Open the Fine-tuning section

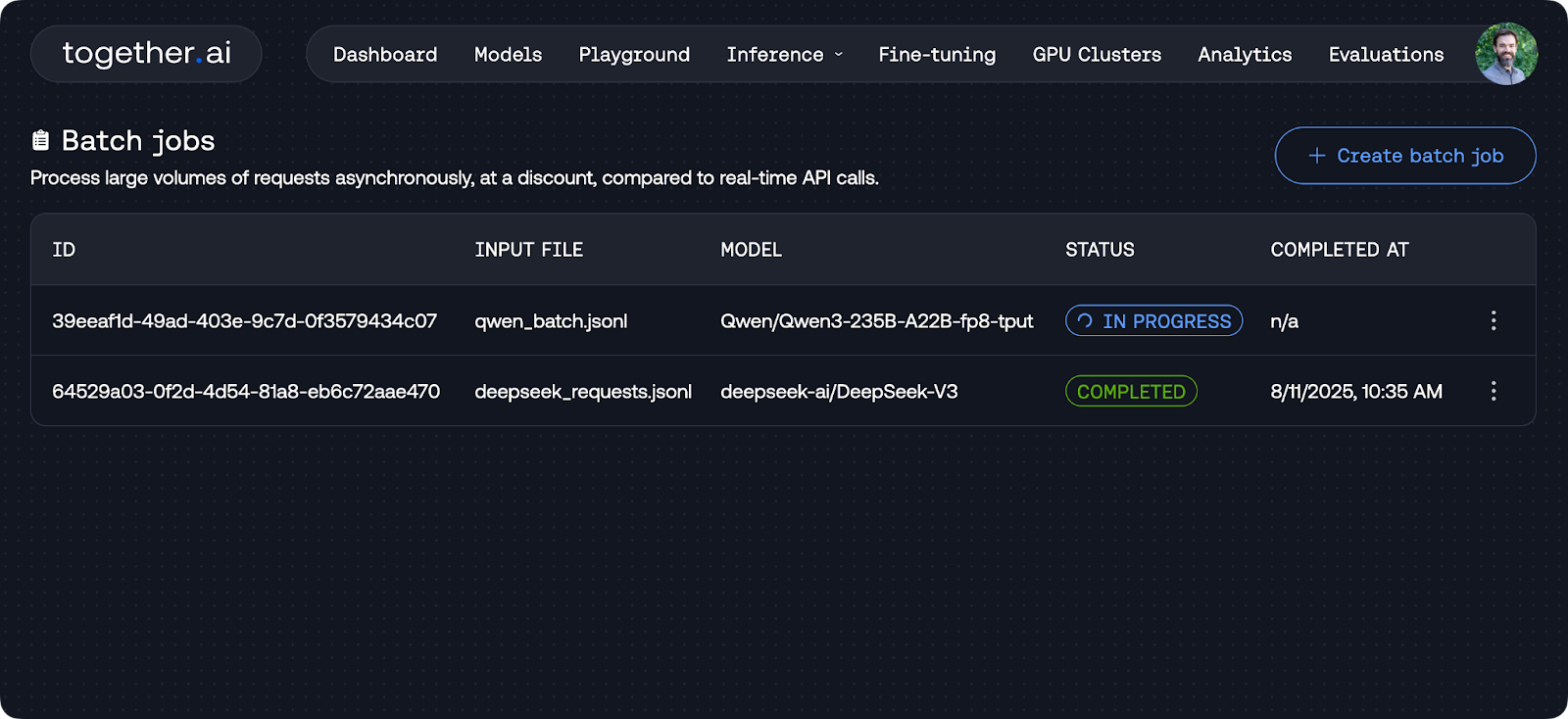[937, 55]
